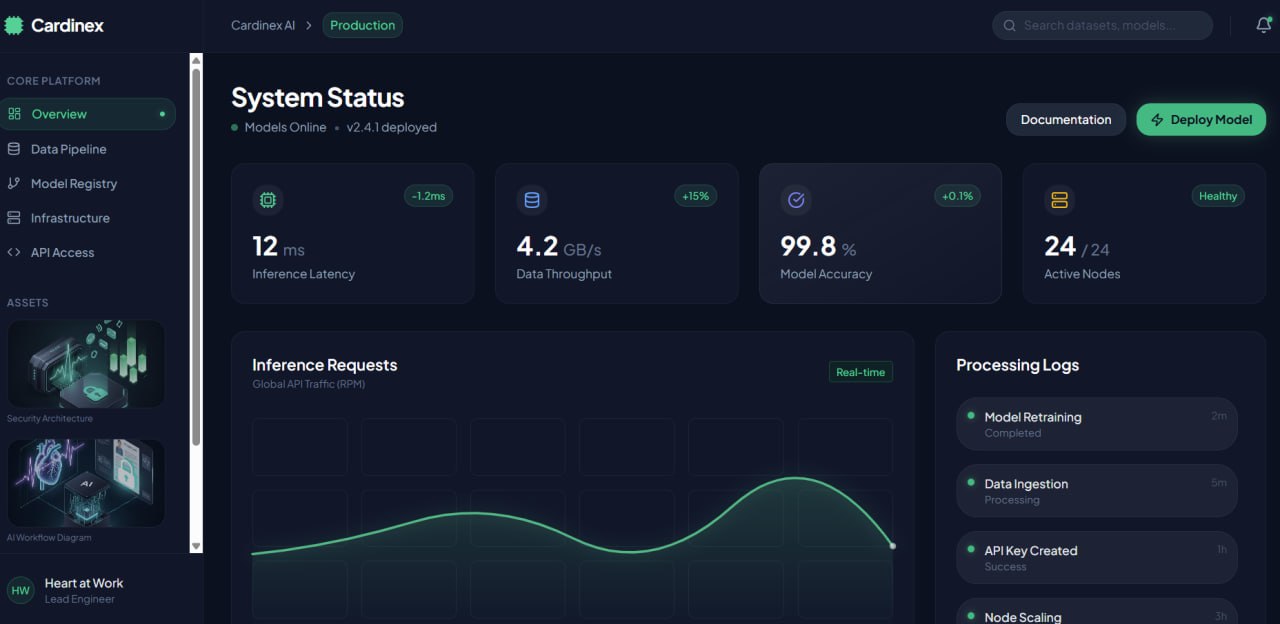Click the sidebar scrollbar down arrow

(x=196, y=546)
